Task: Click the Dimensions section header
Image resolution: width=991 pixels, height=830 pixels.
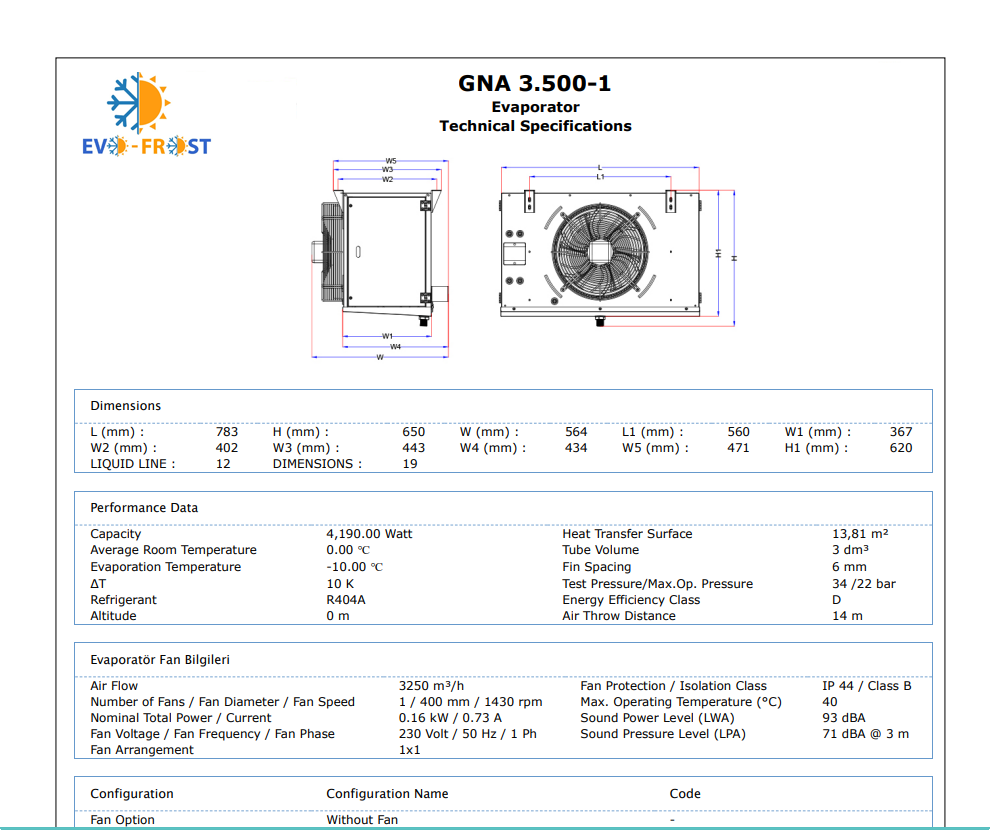Action: click(126, 406)
